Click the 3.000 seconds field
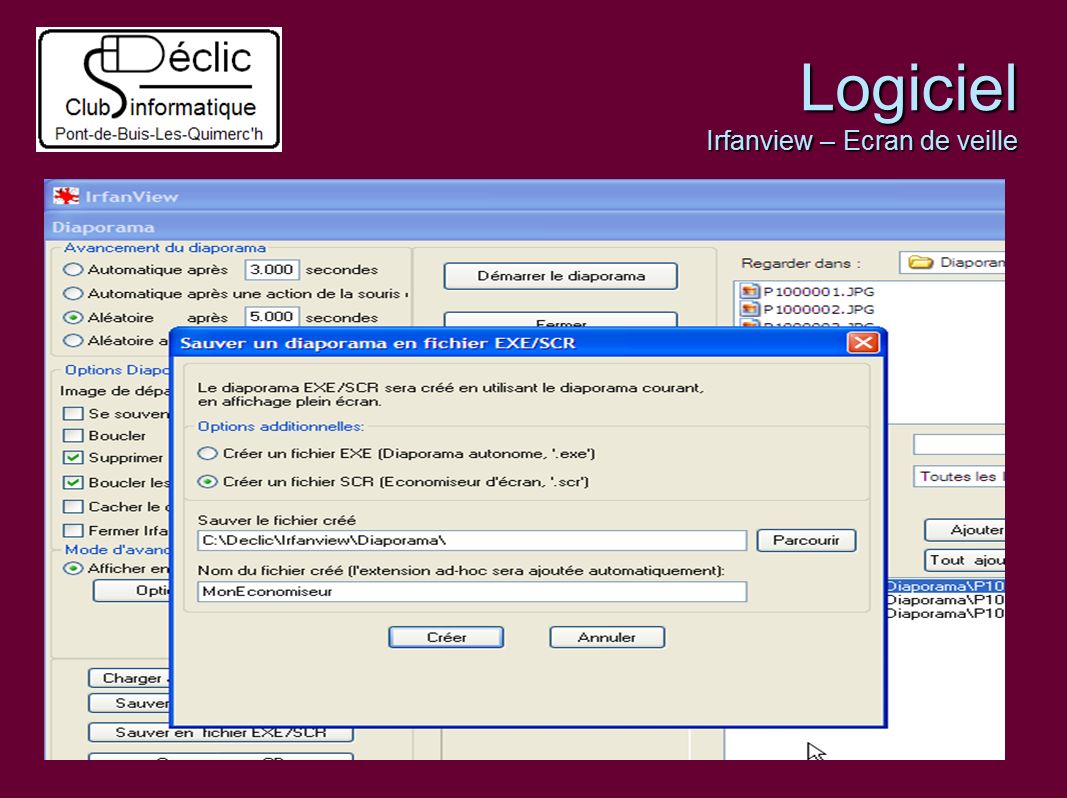Viewport: 1067px width, 798px height. (x=272, y=269)
